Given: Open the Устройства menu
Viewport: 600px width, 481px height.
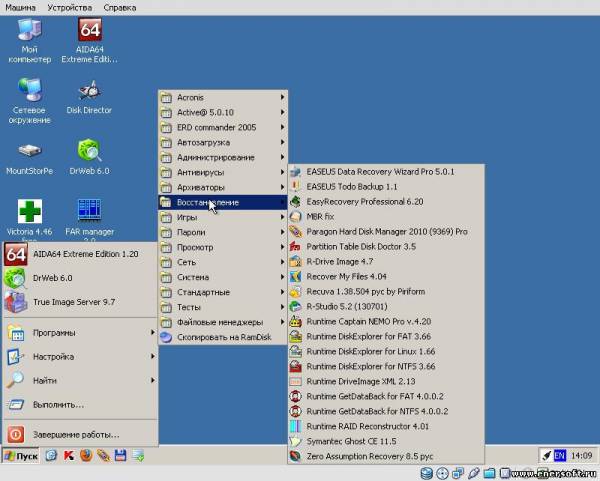Looking at the screenshot, I should pos(70,8).
